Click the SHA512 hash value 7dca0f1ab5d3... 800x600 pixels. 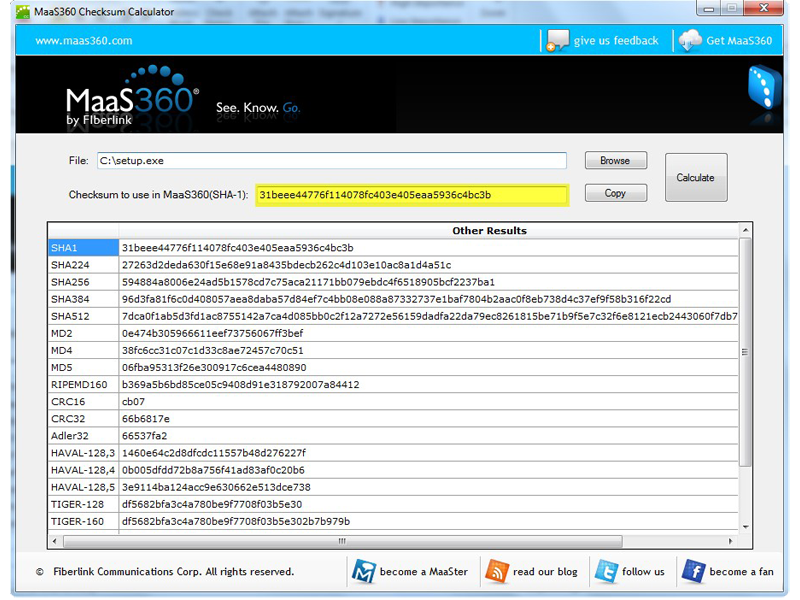pyautogui.click(x=430, y=316)
